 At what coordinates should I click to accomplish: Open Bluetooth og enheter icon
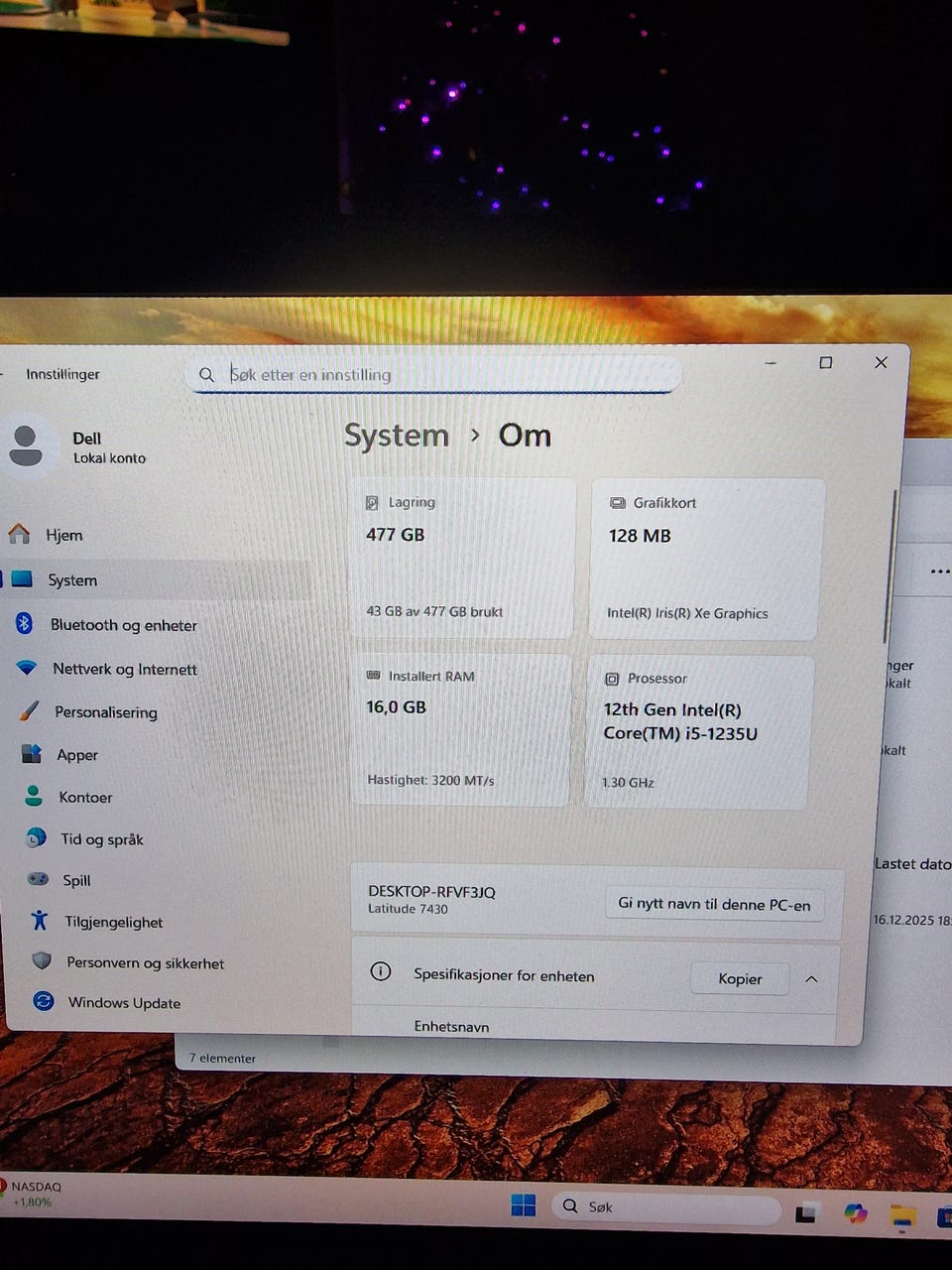click(x=25, y=623)
